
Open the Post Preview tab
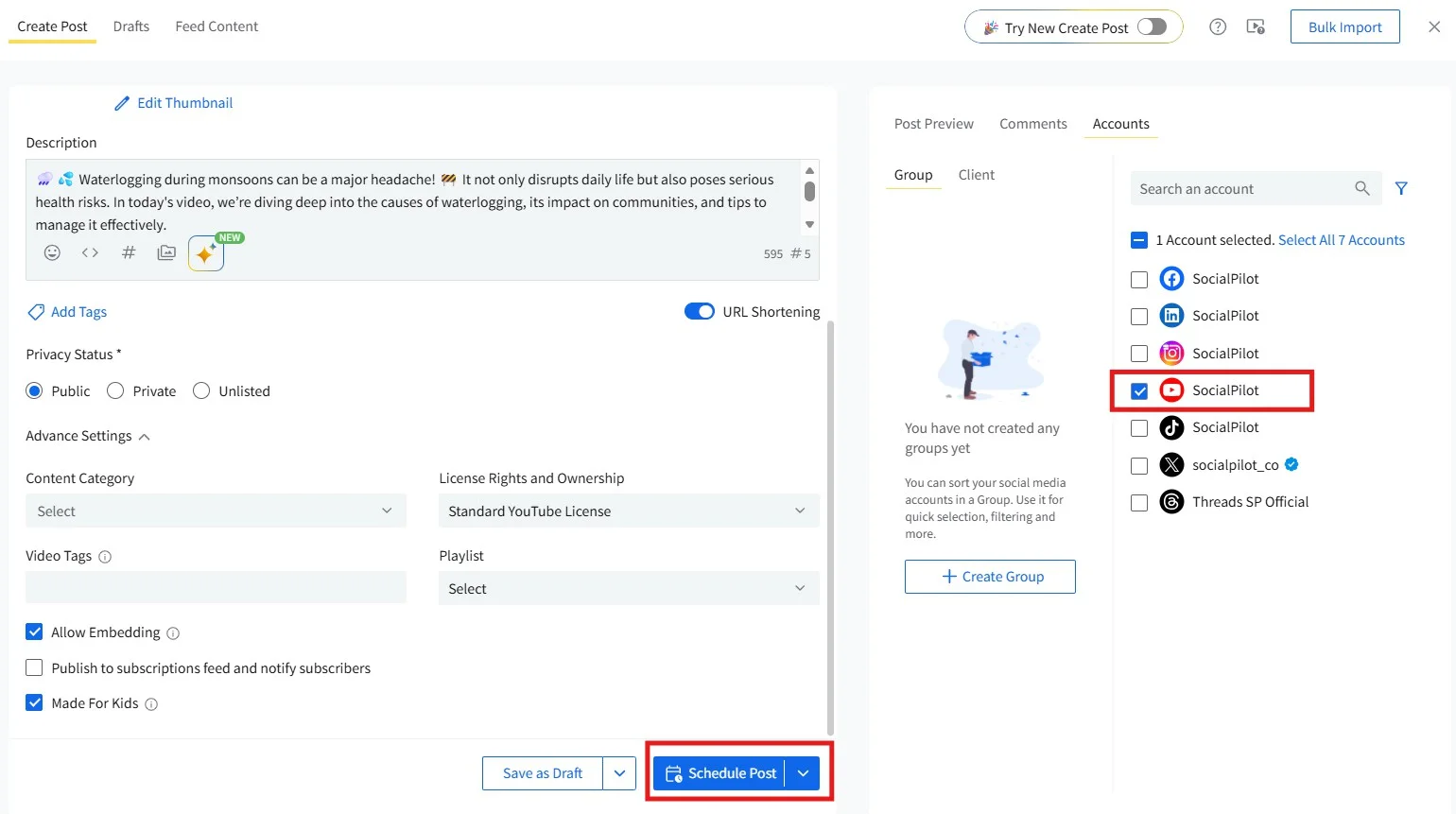click(x=934, y=124)
